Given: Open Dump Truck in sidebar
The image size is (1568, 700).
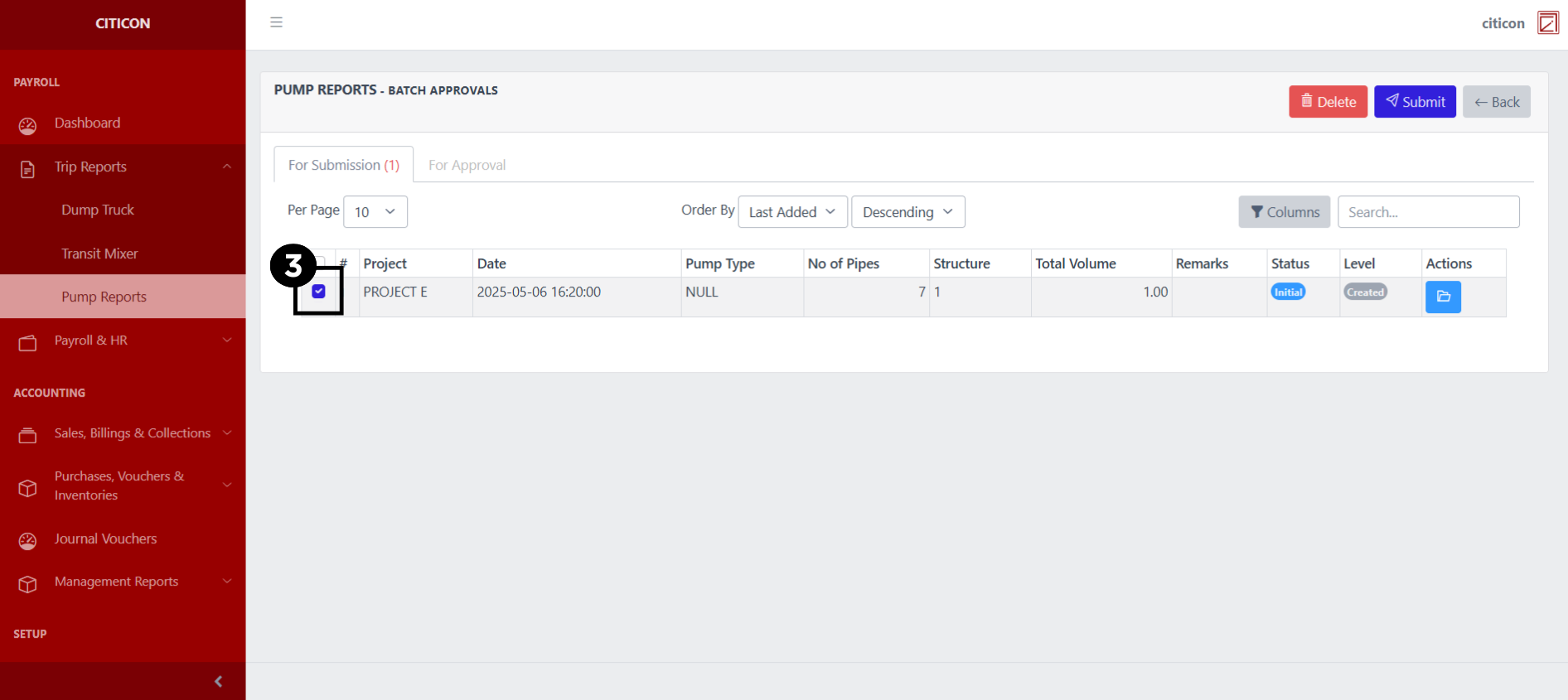Looking at the screenshot, I should (98, 210).
